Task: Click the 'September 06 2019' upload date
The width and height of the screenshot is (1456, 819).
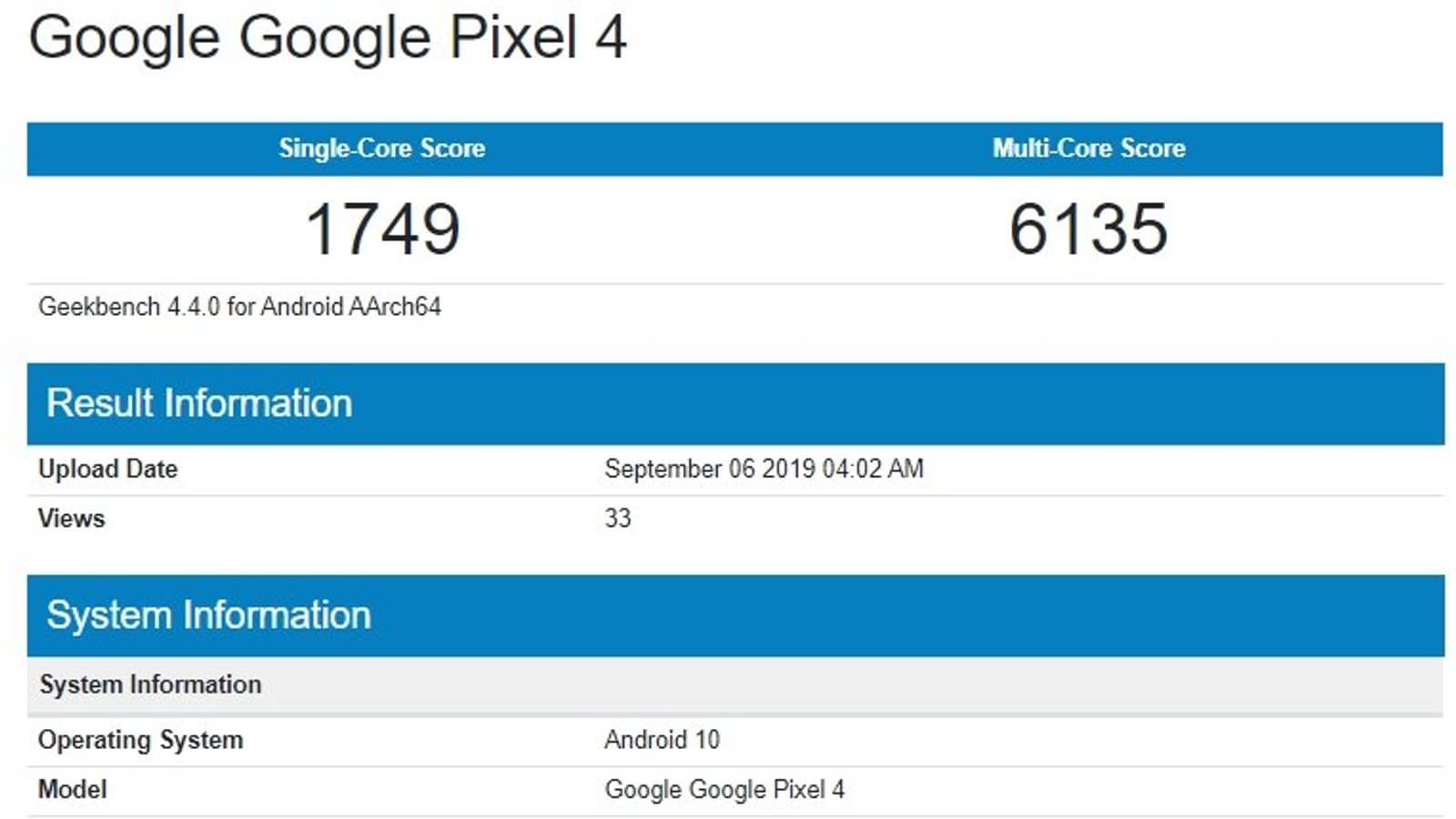Action: (x=710, y=469)
